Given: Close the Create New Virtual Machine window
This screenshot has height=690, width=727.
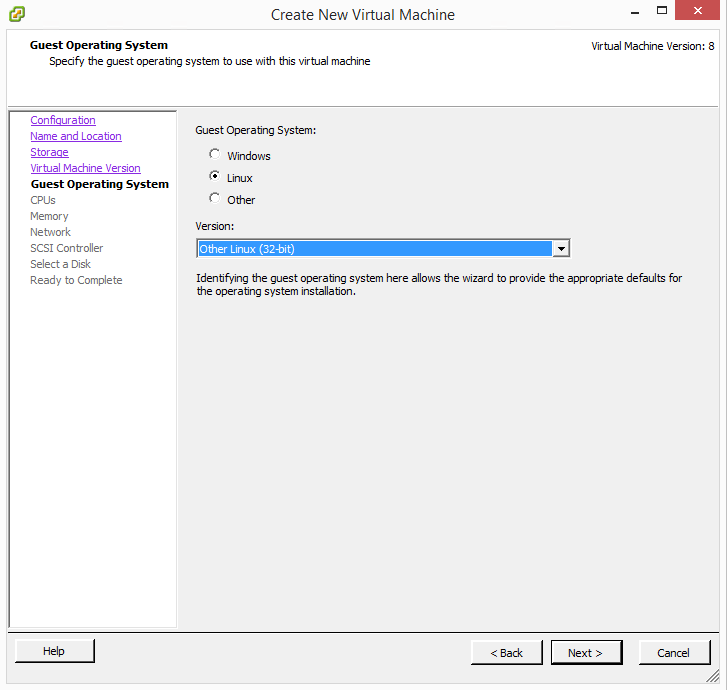Looking at the screenshot, I should coord(697,10).
